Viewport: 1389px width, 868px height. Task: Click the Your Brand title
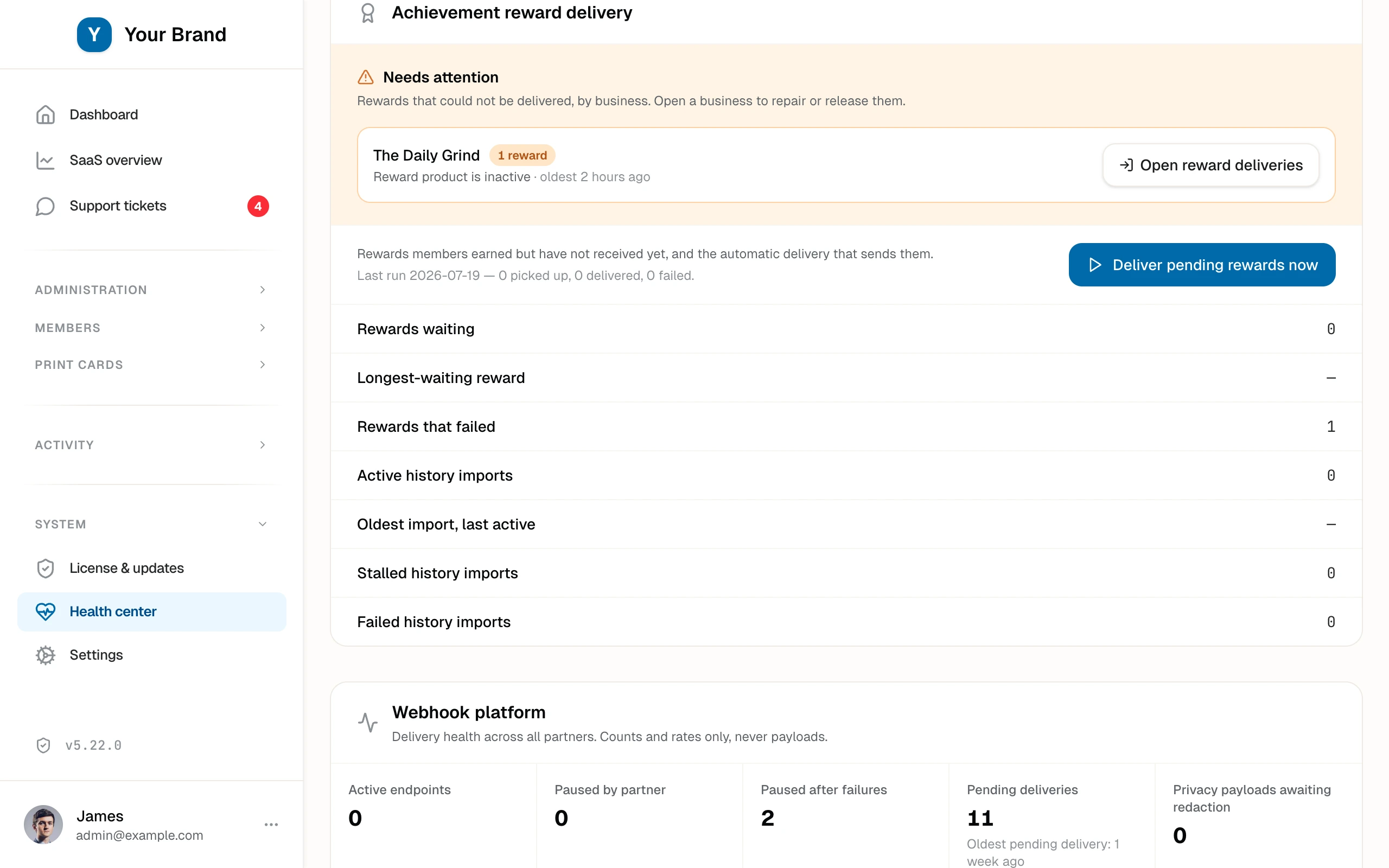pyautogui.click(x=175, y=34)
